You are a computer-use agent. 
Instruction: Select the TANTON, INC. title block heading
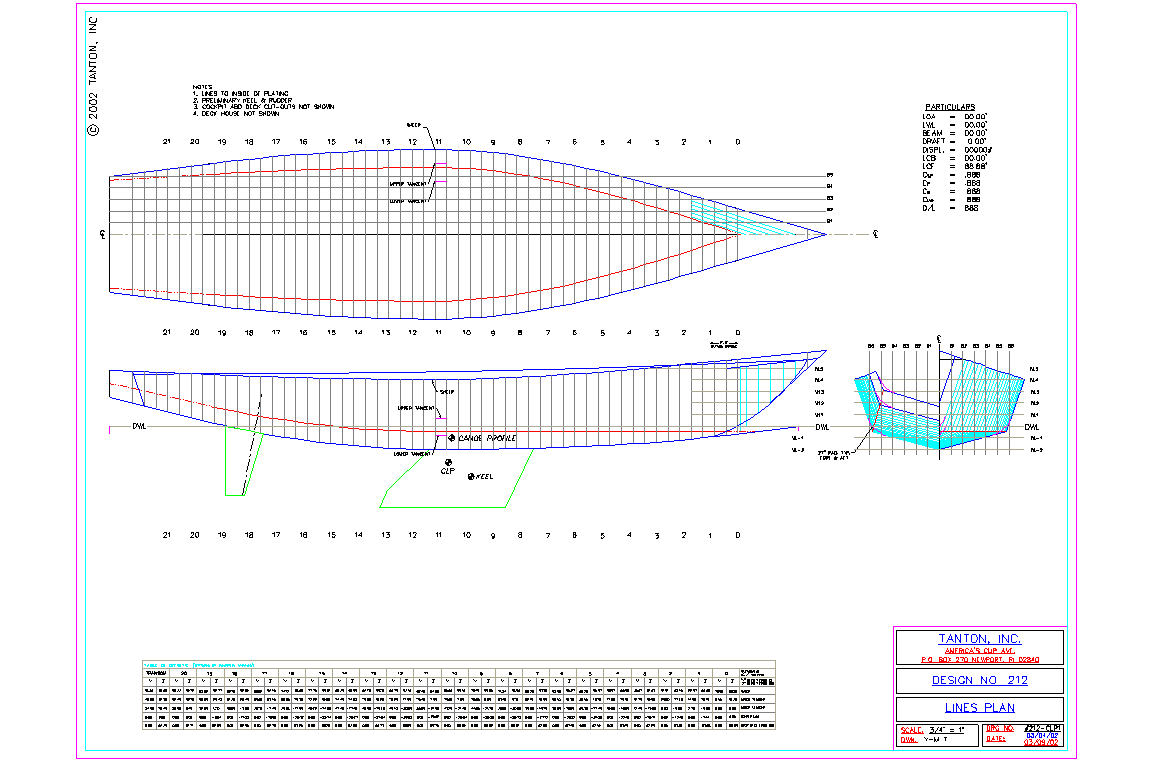979,638
